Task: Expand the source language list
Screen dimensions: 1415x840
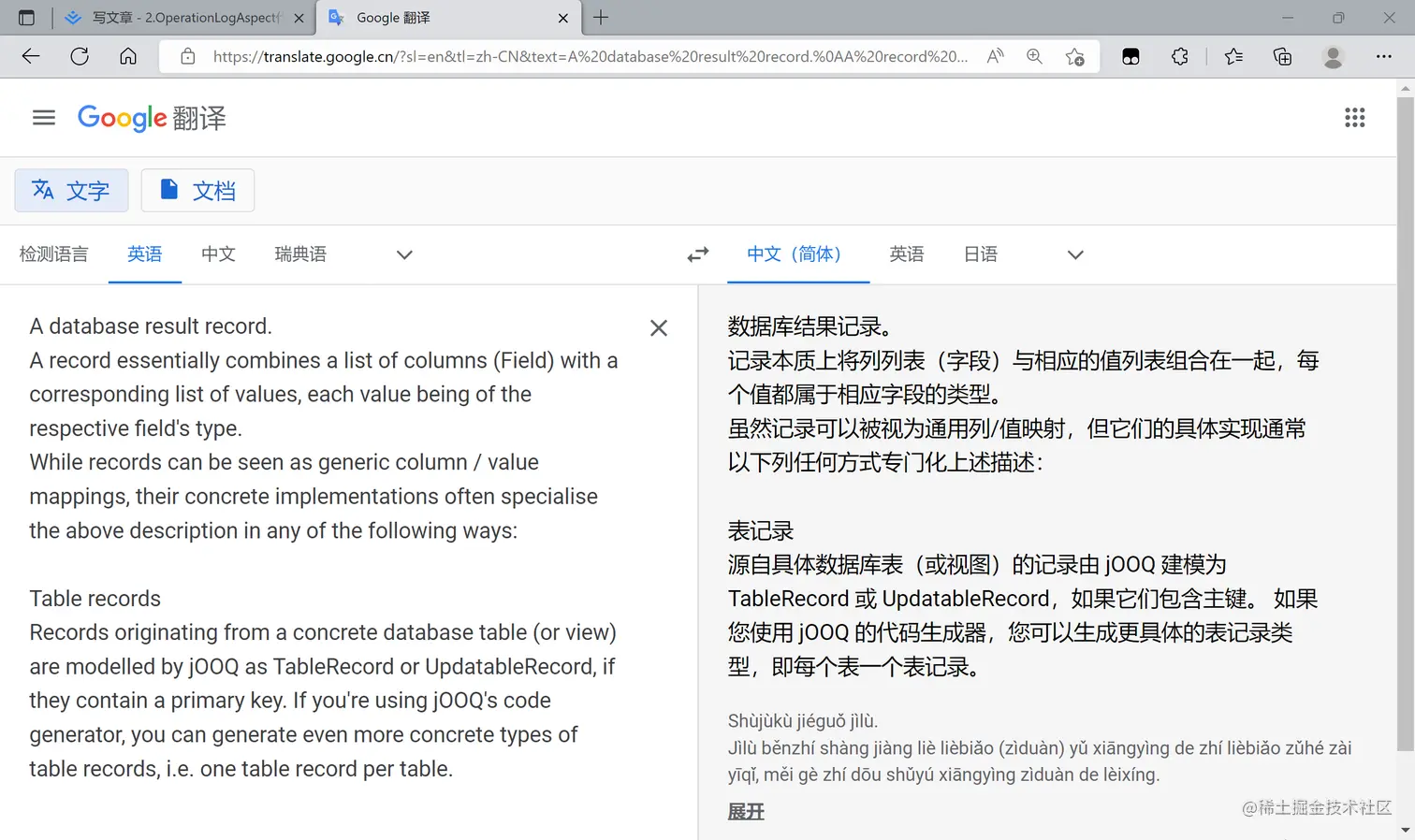Action: point(404,254)
